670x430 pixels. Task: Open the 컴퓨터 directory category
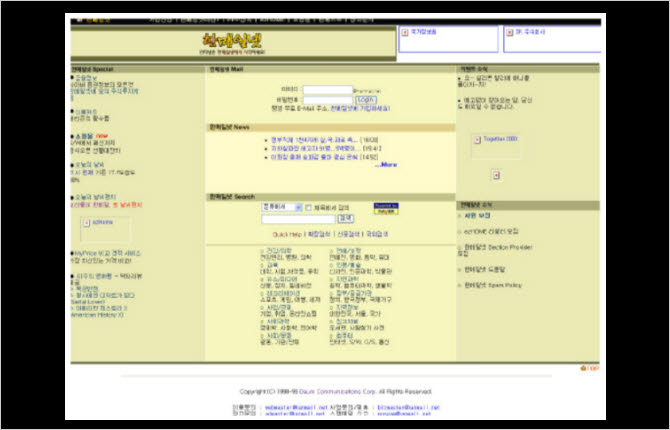coord(344,336)
